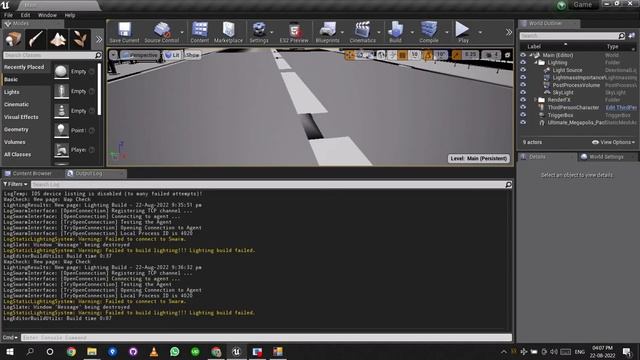
Task: Click the Build toolbar icon
Action: pyautogui.click(x=395, y=32)
